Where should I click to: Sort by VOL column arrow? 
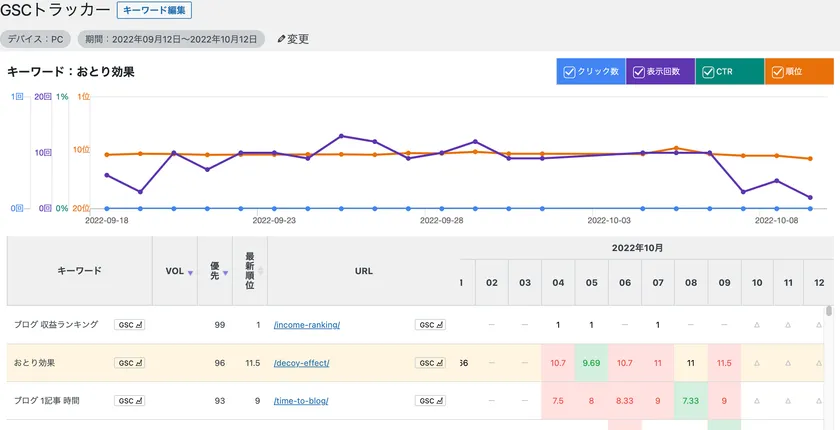pyautogui.click(x=190, y=272)
